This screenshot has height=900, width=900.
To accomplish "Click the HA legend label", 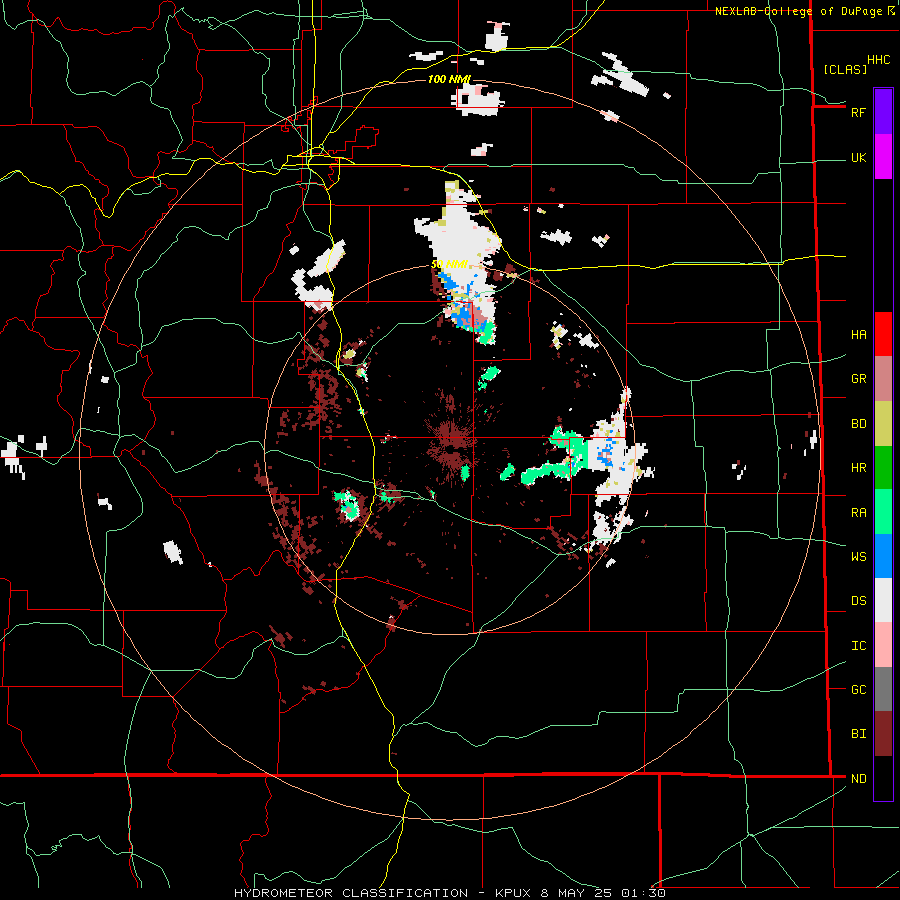I will pos(858,335).
